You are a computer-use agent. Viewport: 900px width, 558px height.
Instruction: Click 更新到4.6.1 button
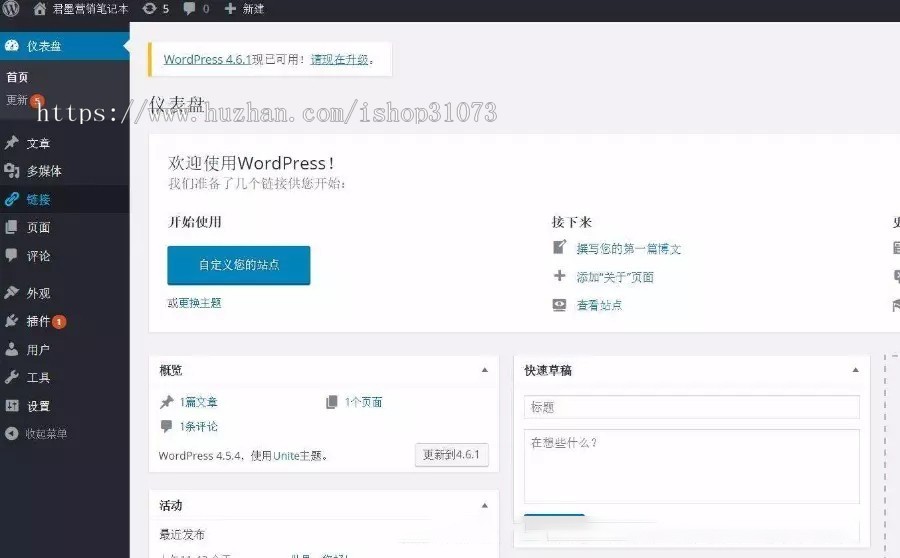tap(452, 455)
